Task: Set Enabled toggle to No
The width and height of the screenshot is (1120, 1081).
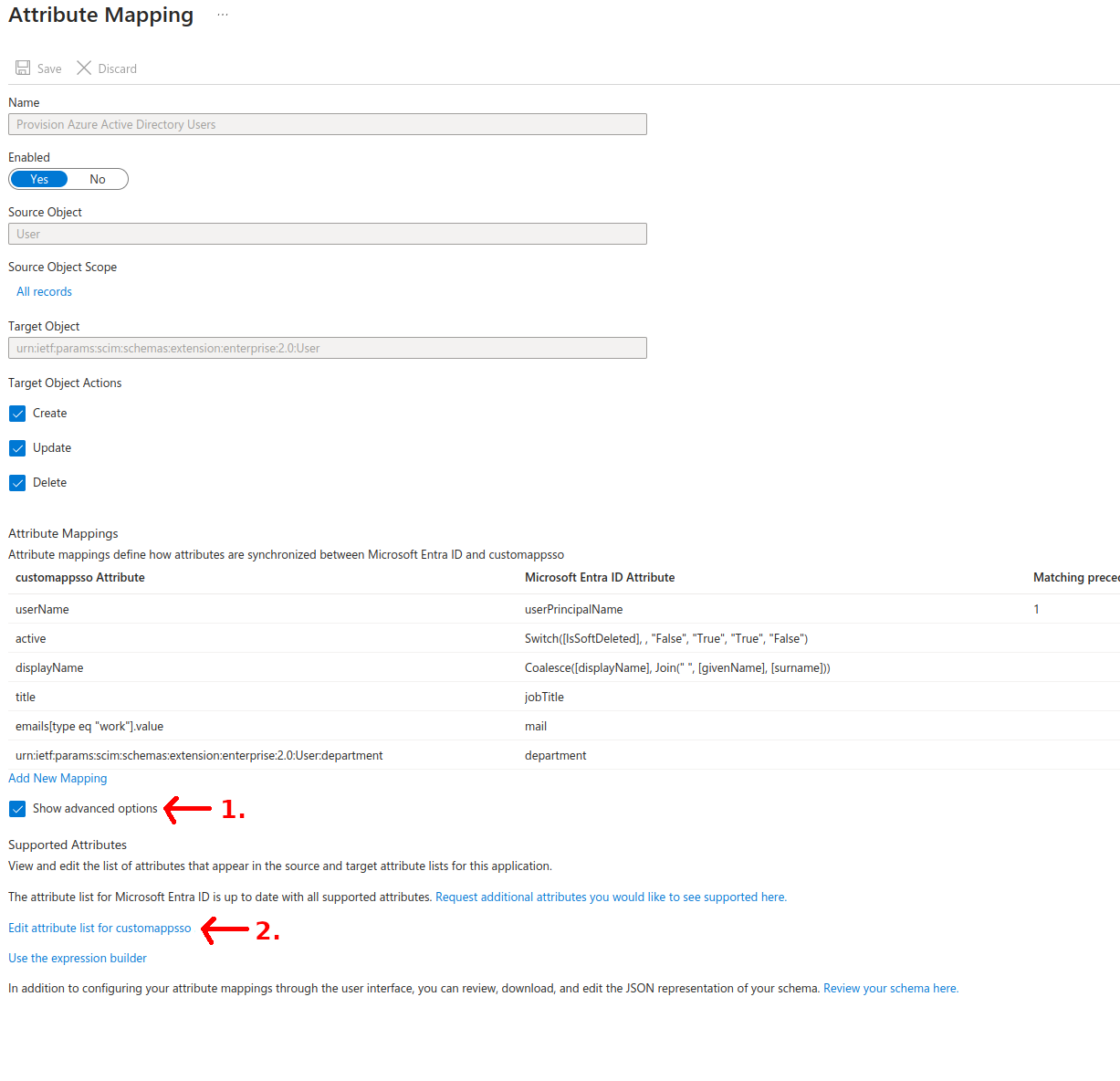Action: [x=98, y=179]
